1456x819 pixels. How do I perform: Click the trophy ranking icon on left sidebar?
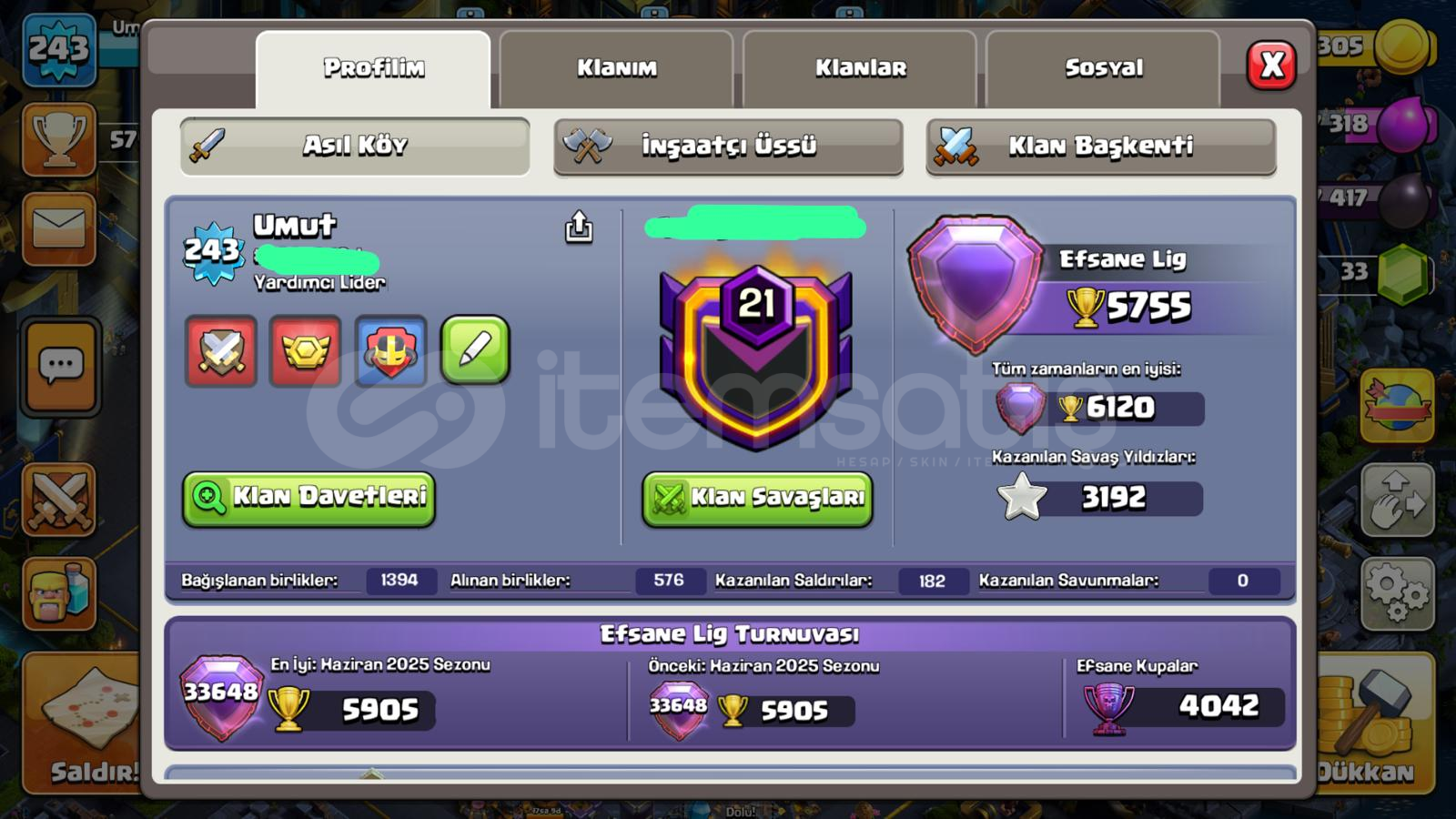(59, 140)
